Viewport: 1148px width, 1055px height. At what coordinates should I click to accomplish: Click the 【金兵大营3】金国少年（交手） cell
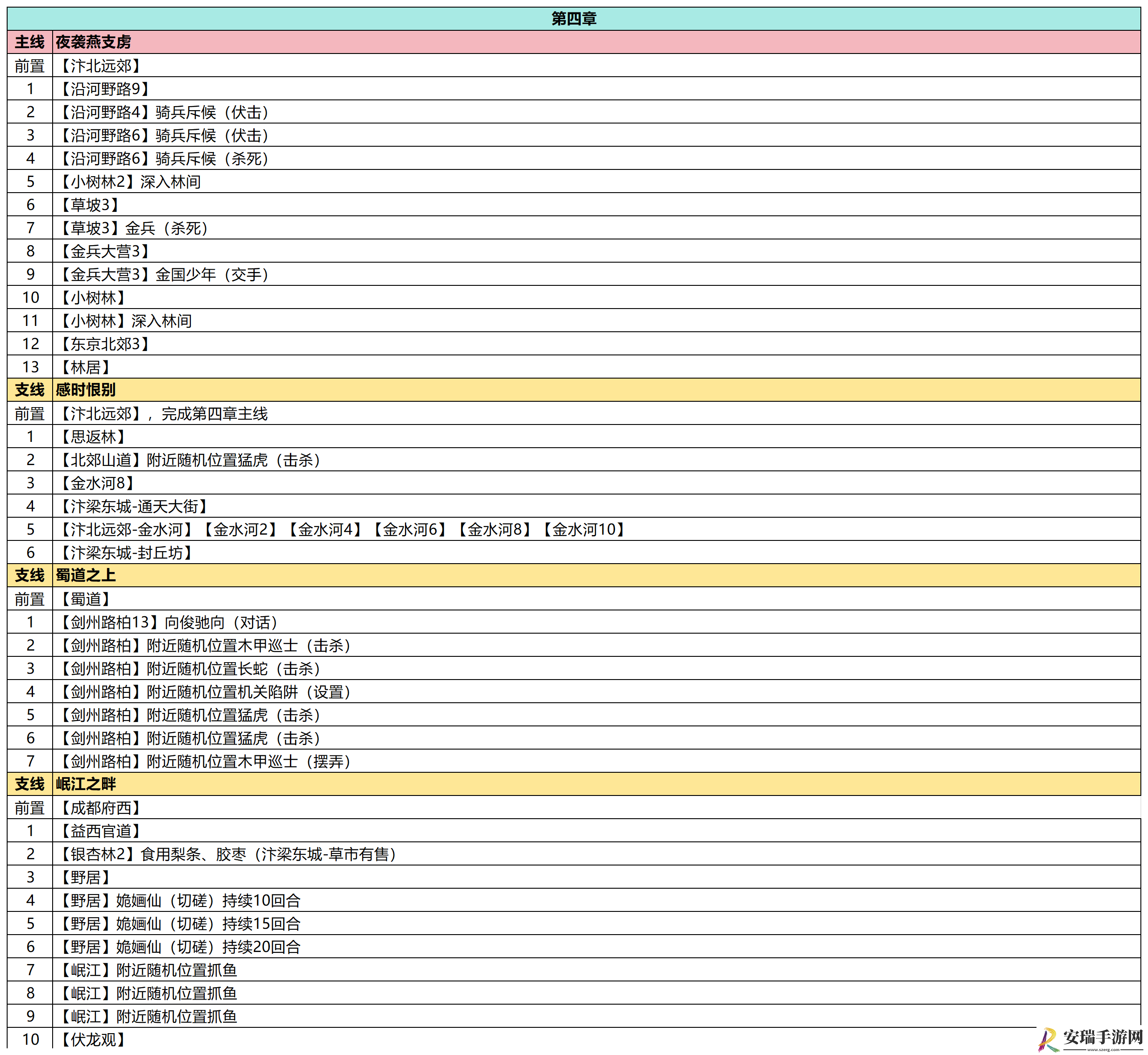tap(597, 275)
